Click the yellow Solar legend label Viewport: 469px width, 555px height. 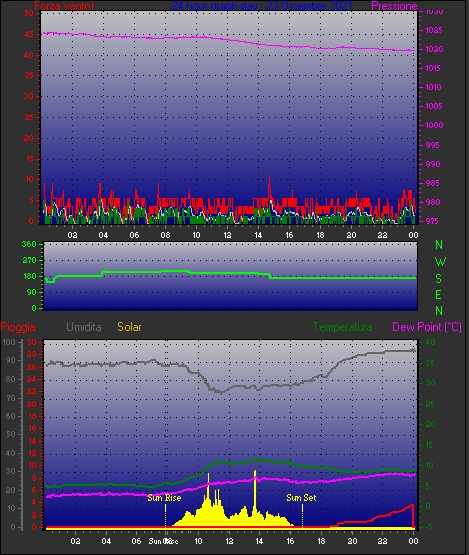(129, 327)
